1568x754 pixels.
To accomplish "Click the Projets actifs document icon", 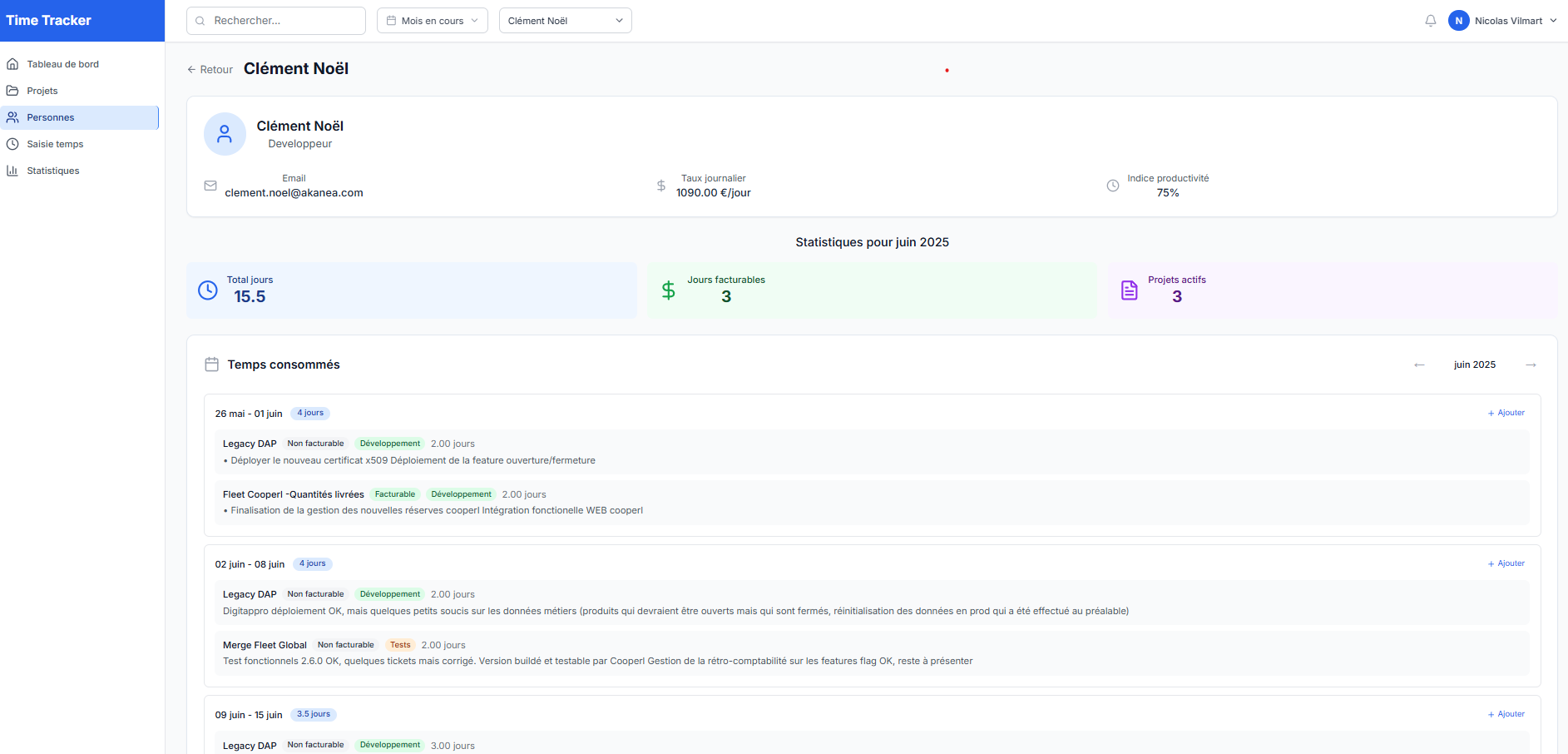I will (x=1129, y=290).
